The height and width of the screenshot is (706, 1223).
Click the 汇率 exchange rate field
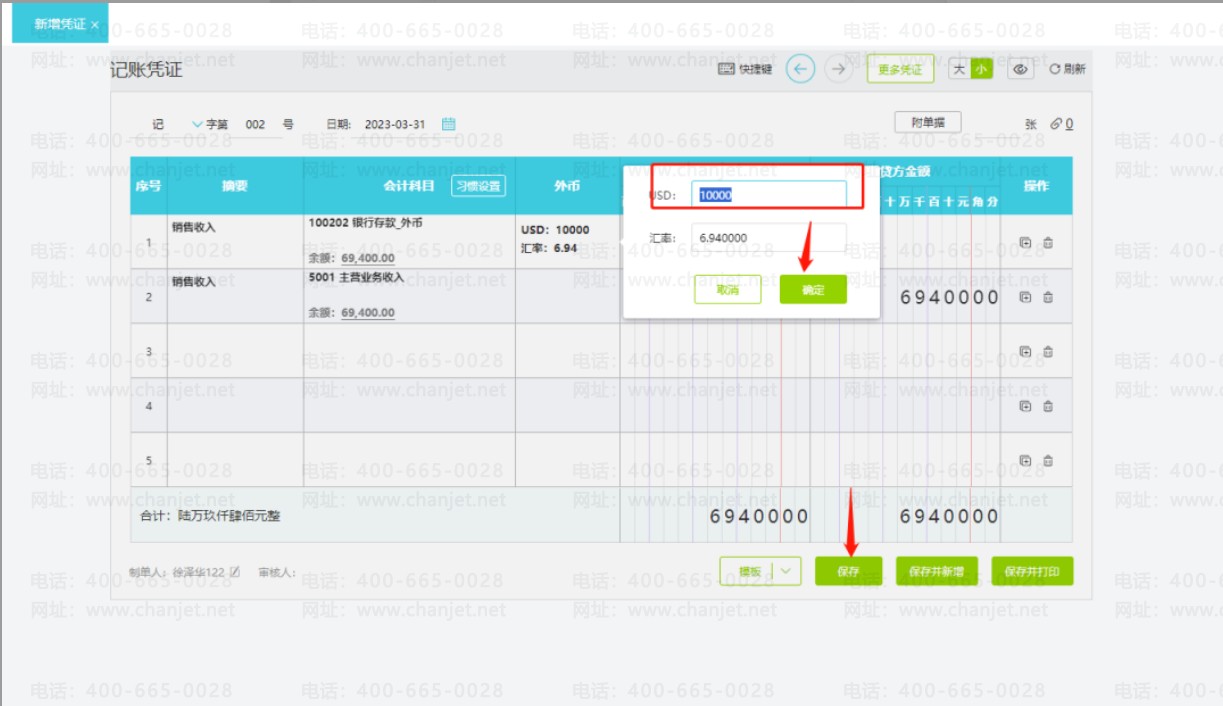tap(769, 238)
